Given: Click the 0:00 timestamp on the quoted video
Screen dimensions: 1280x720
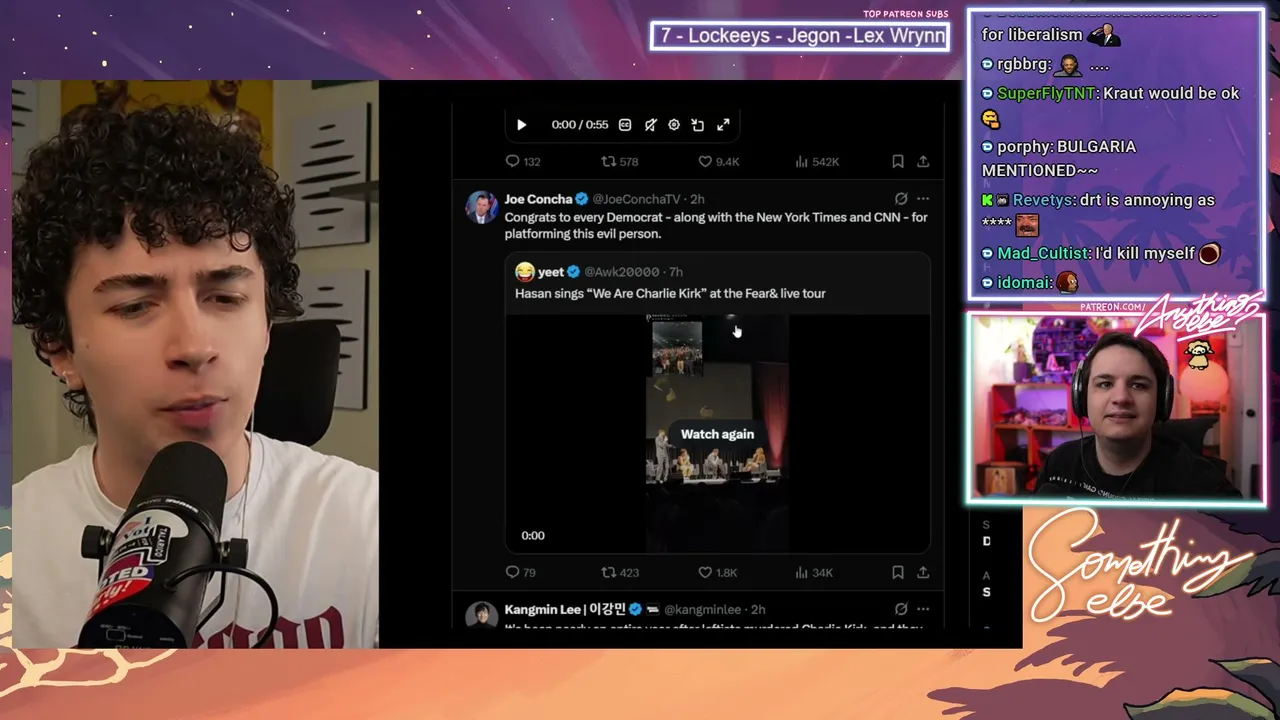Looking at the screenshot, I should tap(533, 536).
